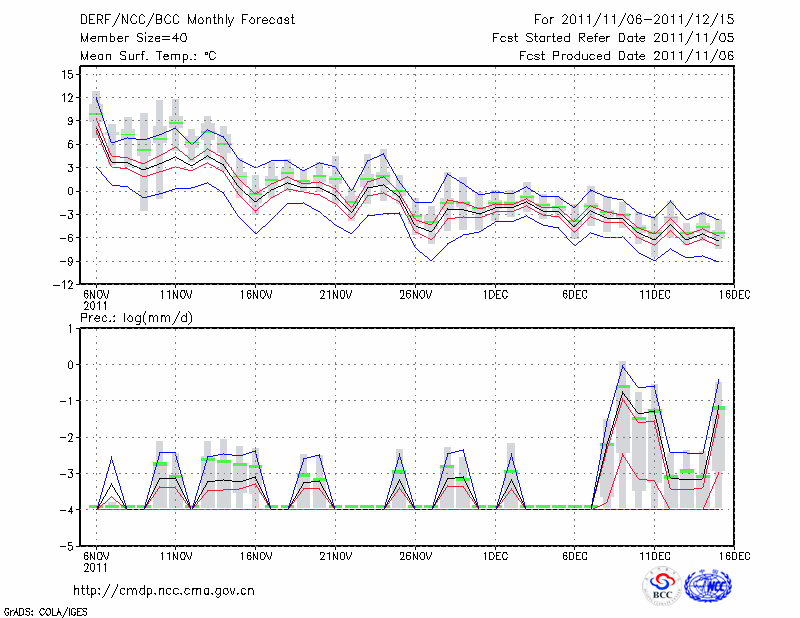Click the blue NCC globe logo
The height and width of the screenshot is (618, 800).
point(707,586)
